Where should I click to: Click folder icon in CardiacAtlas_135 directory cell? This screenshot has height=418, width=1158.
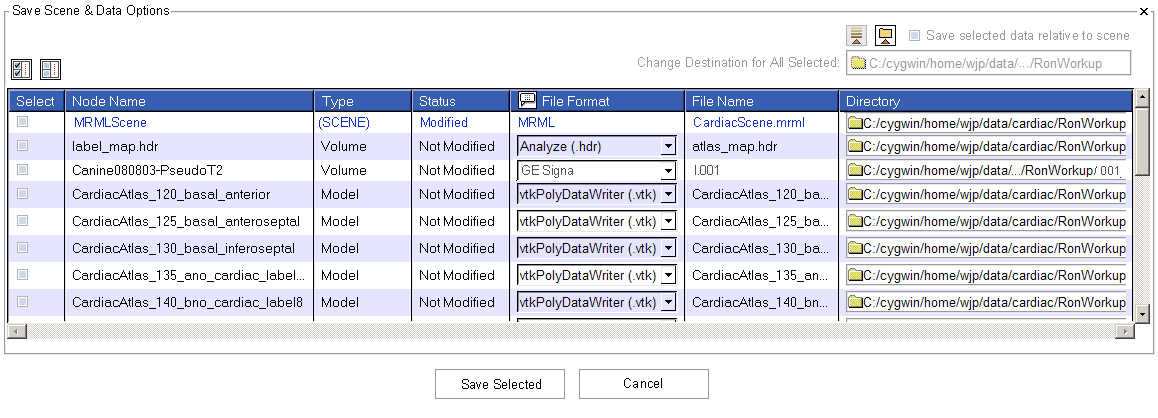coord(855,275)
